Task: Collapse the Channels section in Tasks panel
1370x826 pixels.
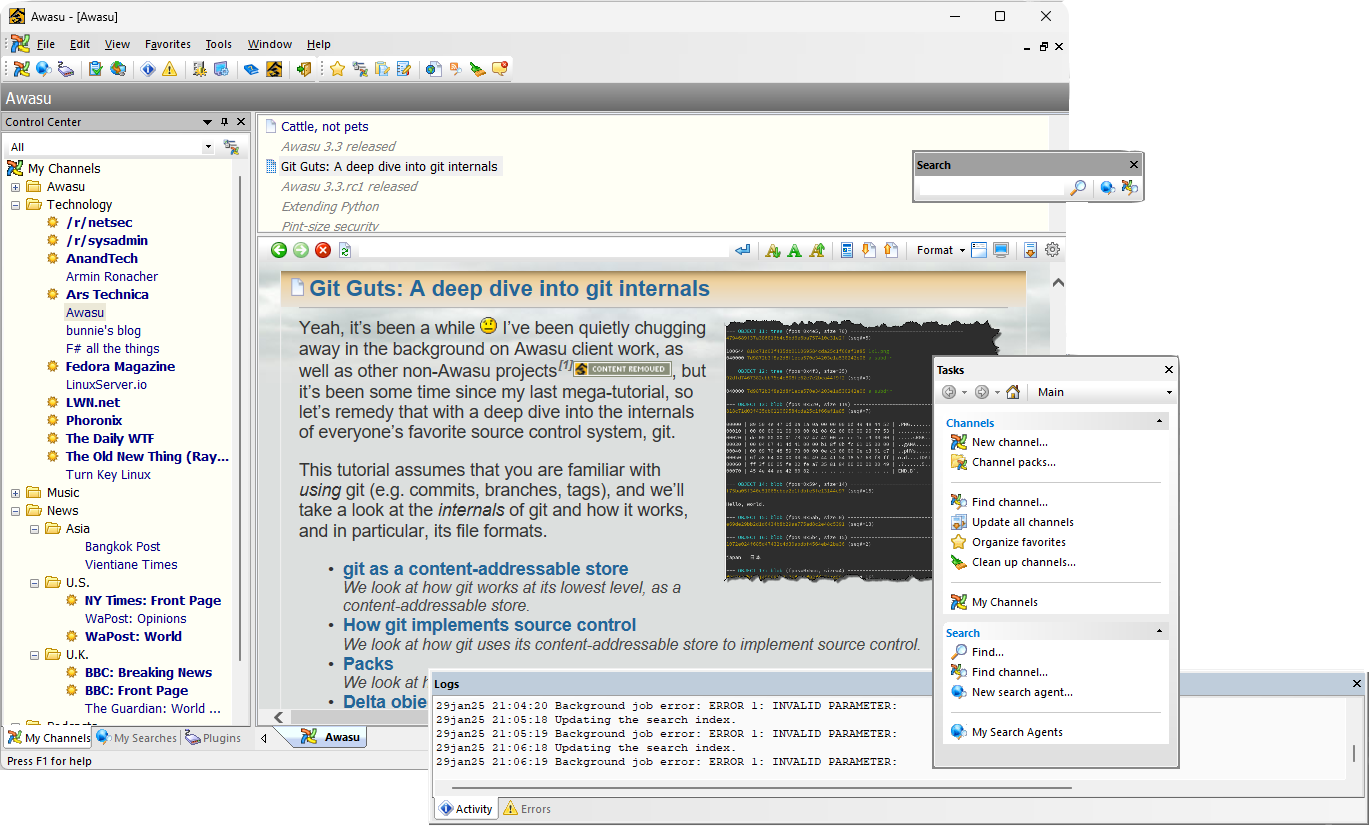Action: click(x=1160, y=422)
